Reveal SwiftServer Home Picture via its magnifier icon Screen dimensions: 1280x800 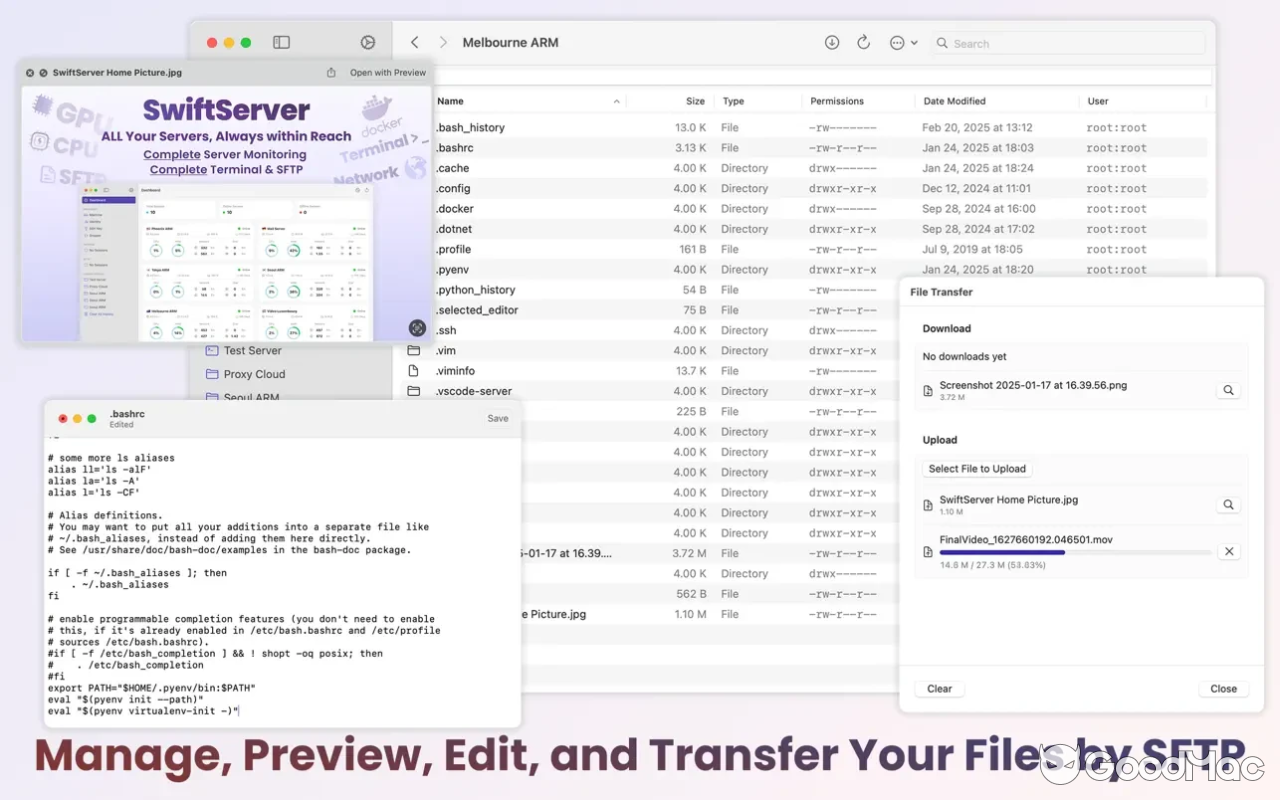pos(1228,504)
